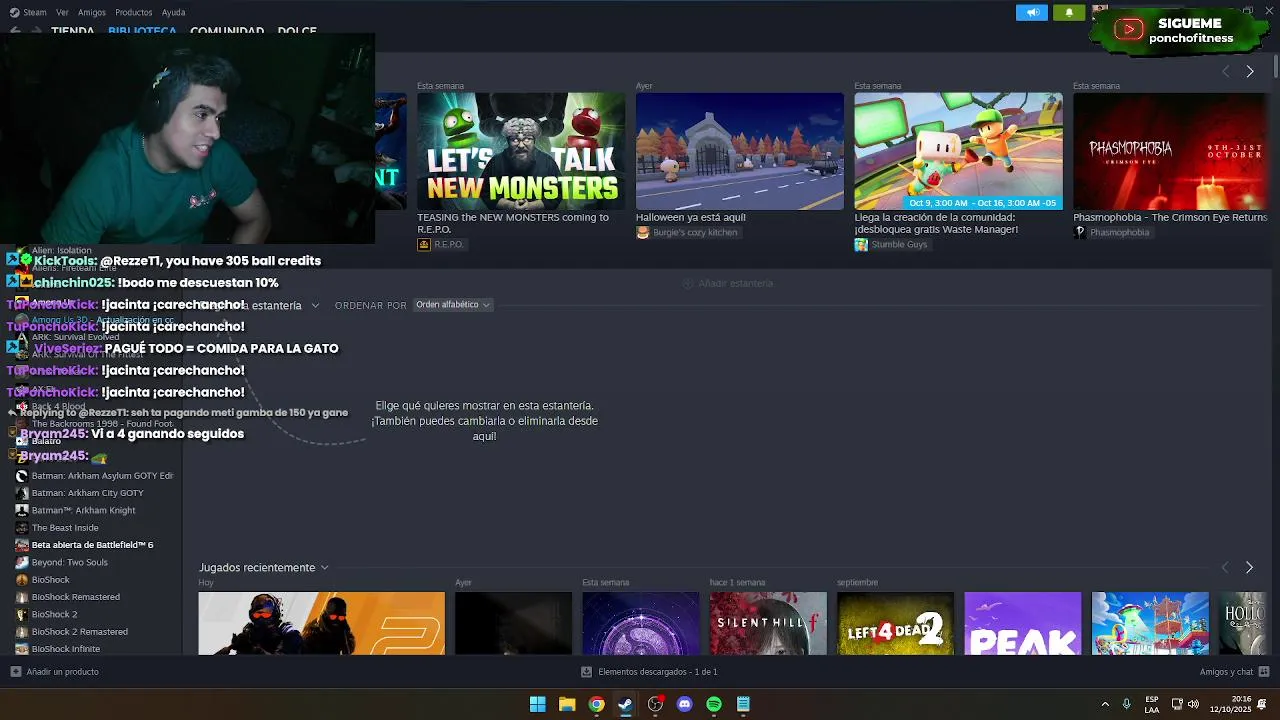Select The Beast Inside in library list
This screenshot has width=1280, height=720.
coord(65,528)
